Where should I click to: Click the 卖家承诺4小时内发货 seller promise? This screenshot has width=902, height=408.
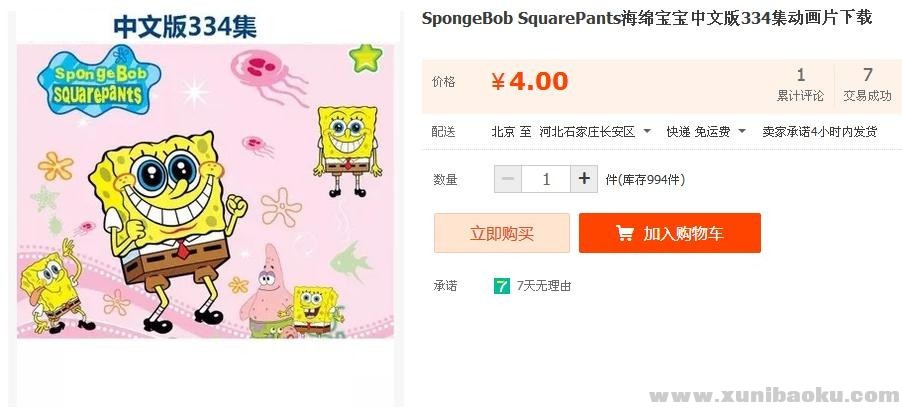click(819, 132)
